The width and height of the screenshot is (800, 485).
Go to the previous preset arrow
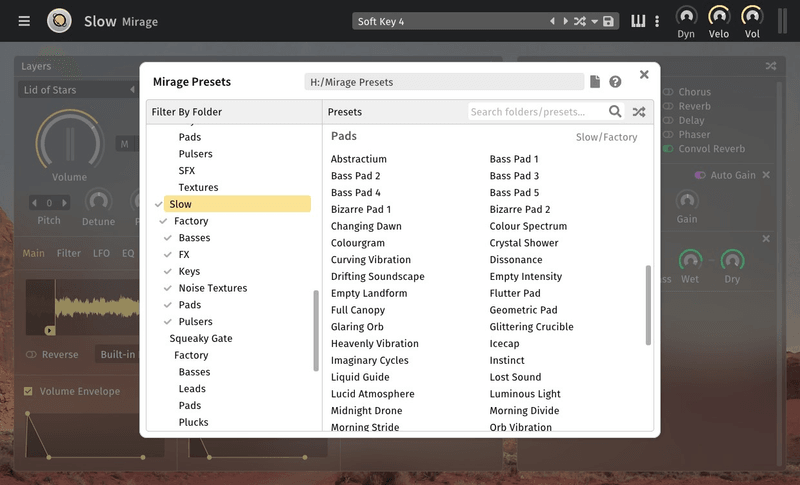tap(552, 22)
